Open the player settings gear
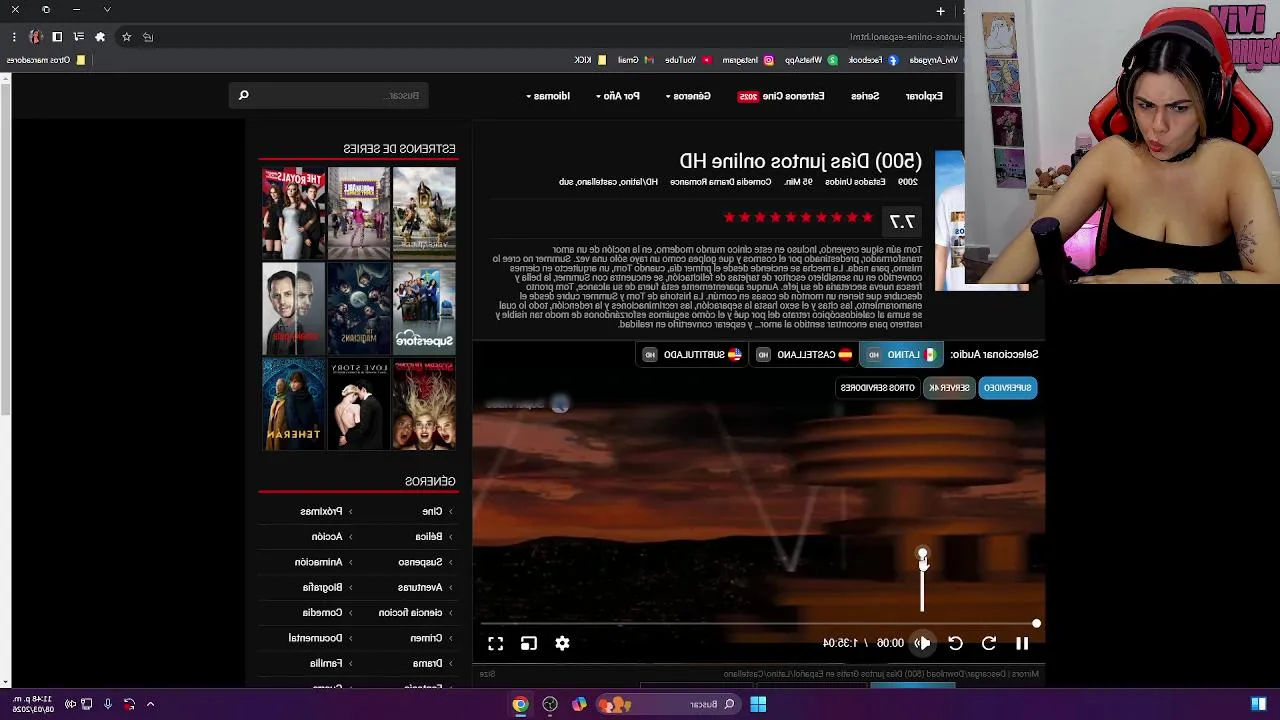This screenshot has height=720, width=1280. tap(562, 643)
